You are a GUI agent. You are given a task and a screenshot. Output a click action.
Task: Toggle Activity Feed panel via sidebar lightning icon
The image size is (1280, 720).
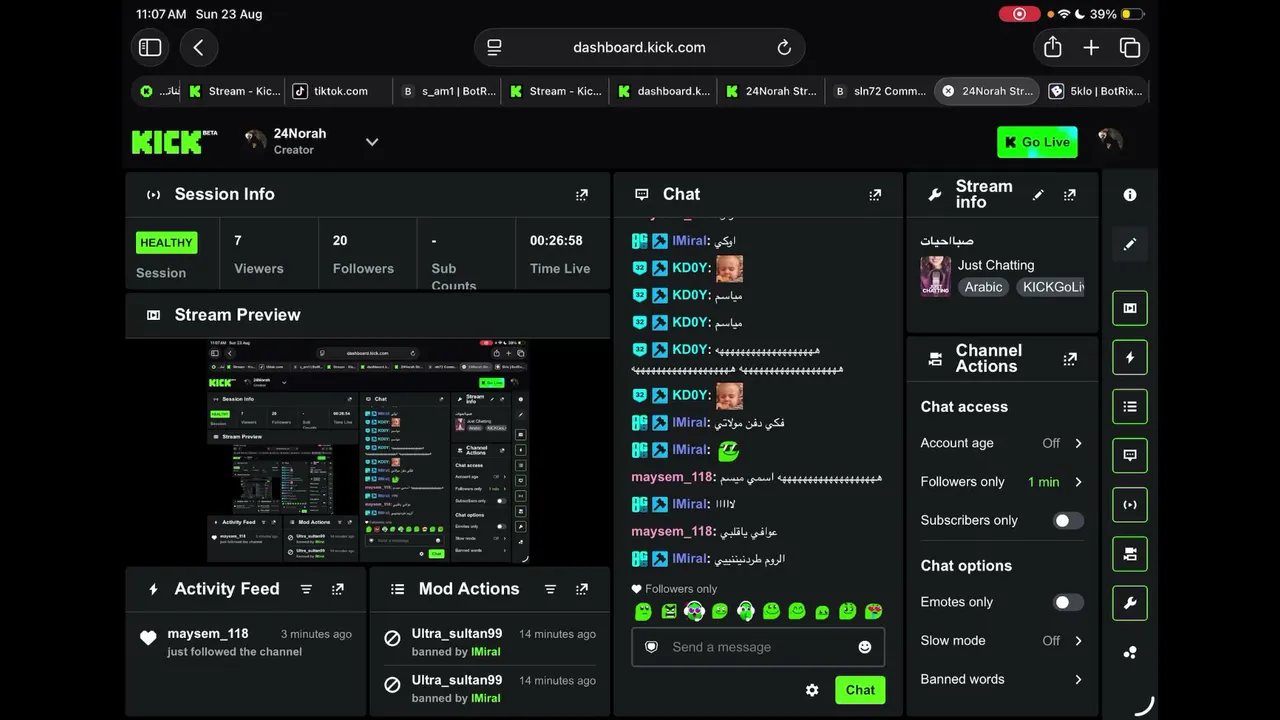coord(1130,358)
